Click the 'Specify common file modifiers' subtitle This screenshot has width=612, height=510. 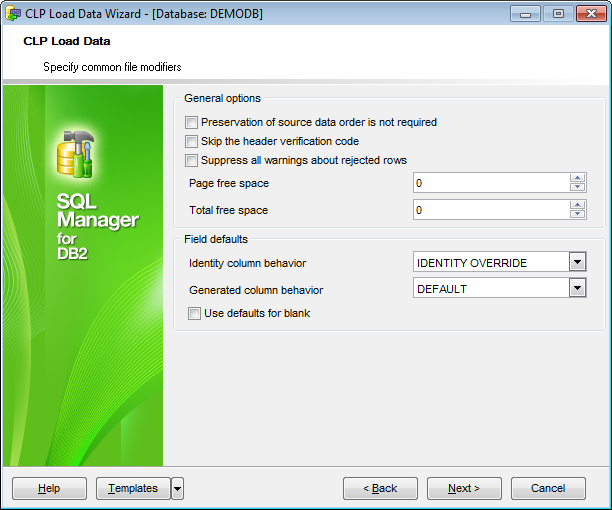112,67
